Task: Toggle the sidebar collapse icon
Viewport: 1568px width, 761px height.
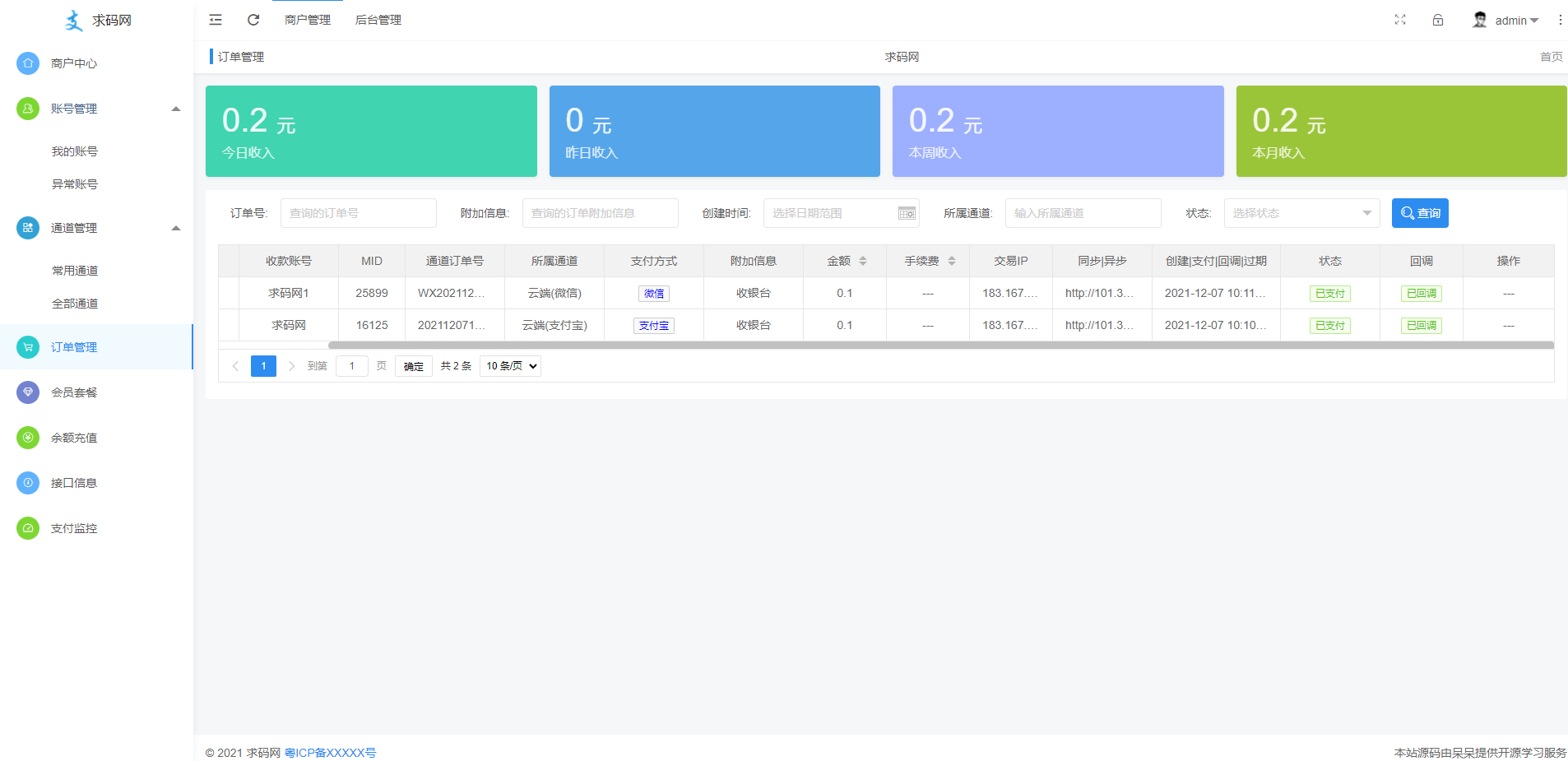Action: click(216, 20)
